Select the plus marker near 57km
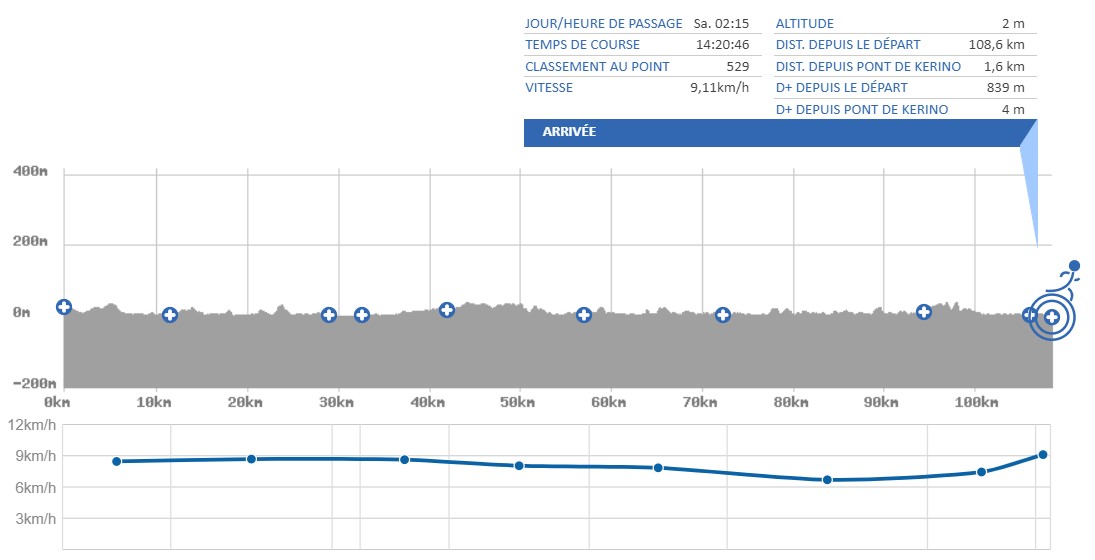The image size is (1095, 560). click(x=584, y=315)
